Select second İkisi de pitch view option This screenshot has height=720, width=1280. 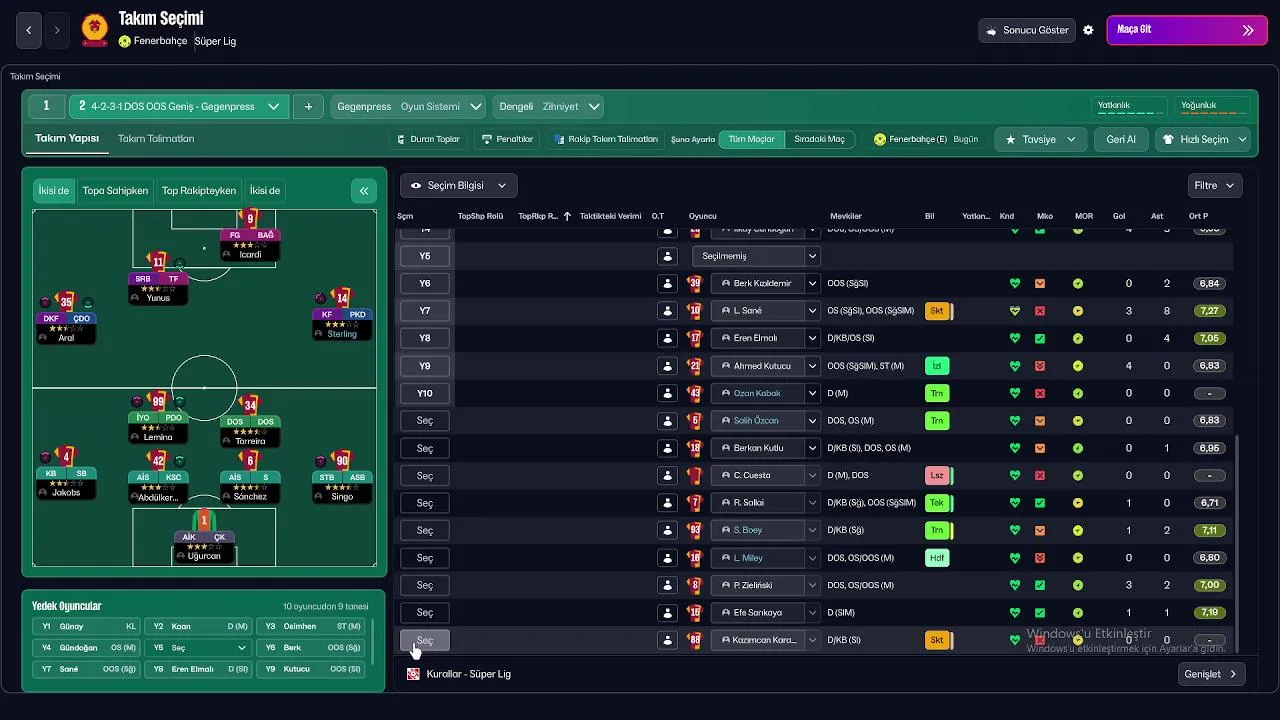point(265,190)
